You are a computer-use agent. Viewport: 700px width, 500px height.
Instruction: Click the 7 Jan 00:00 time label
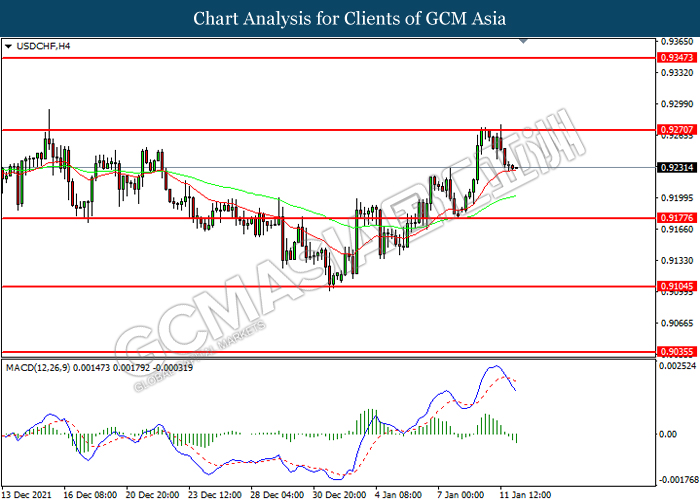(460, 495)
